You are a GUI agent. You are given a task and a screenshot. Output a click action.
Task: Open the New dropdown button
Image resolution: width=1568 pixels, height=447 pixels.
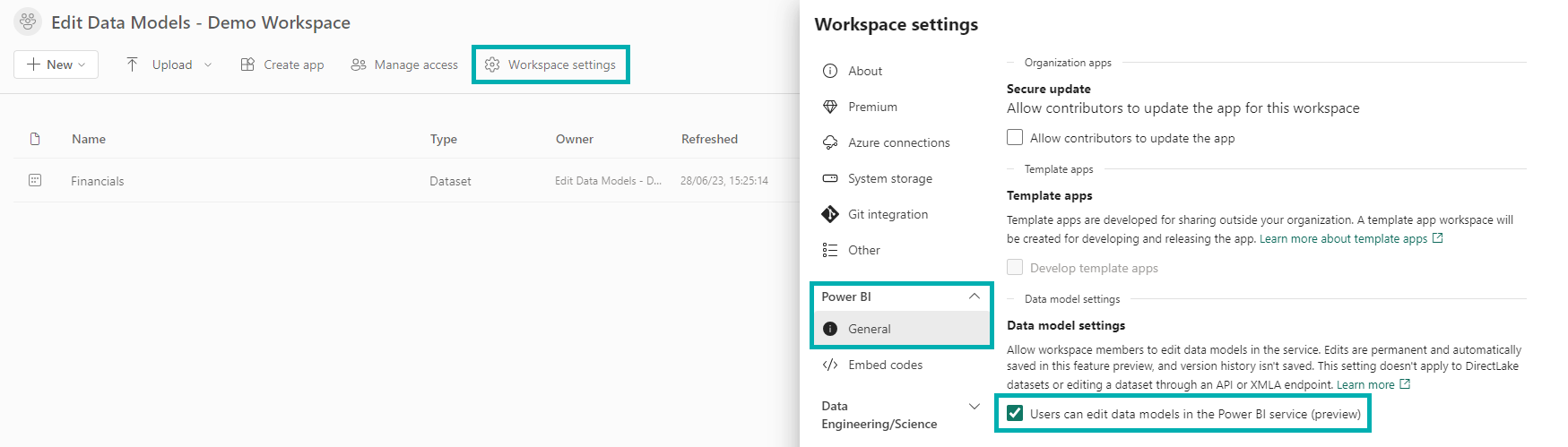tap(56, 64)
